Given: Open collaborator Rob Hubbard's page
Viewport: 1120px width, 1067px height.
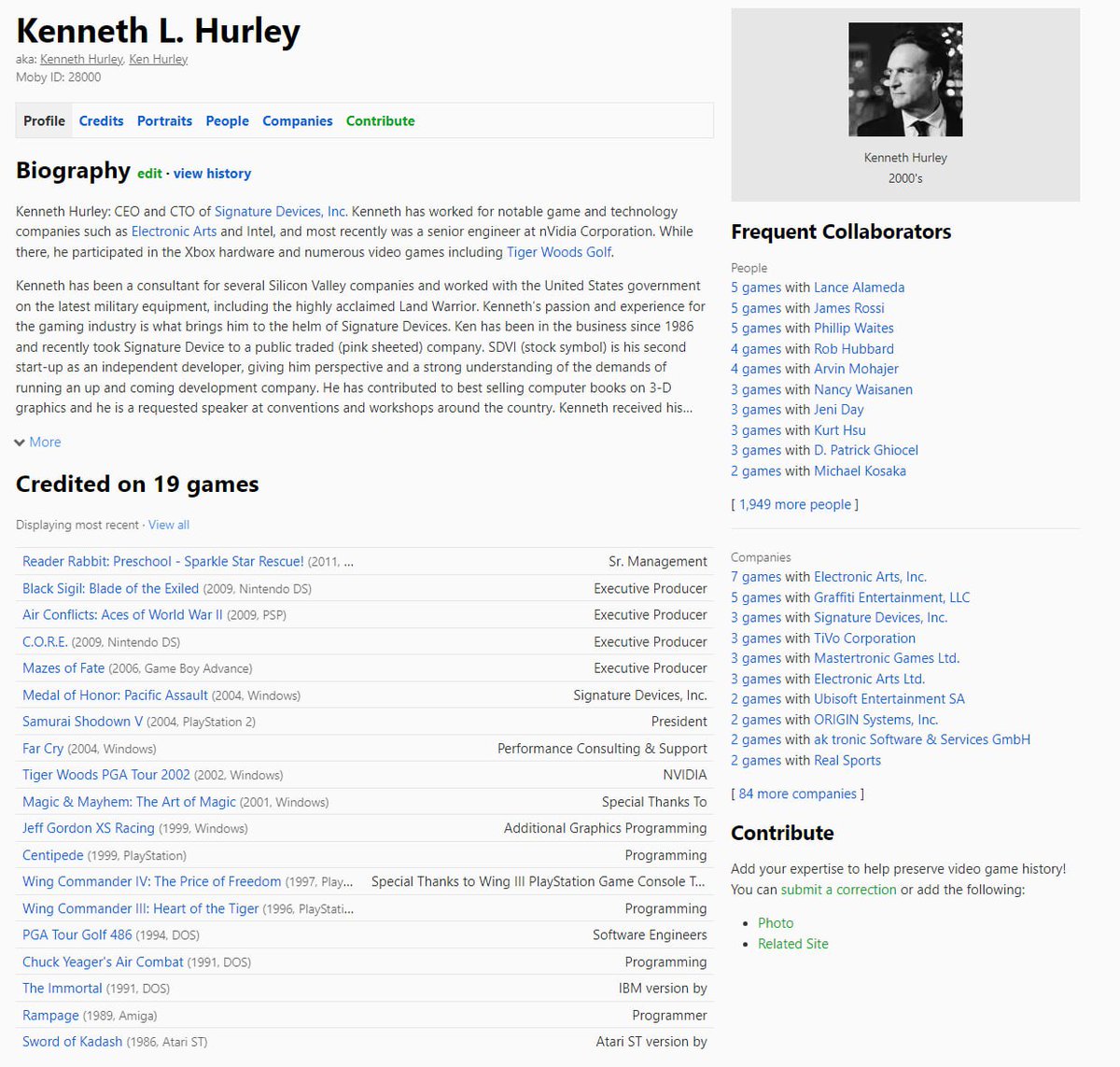Looking at the screenshot, I should point(854,349).
